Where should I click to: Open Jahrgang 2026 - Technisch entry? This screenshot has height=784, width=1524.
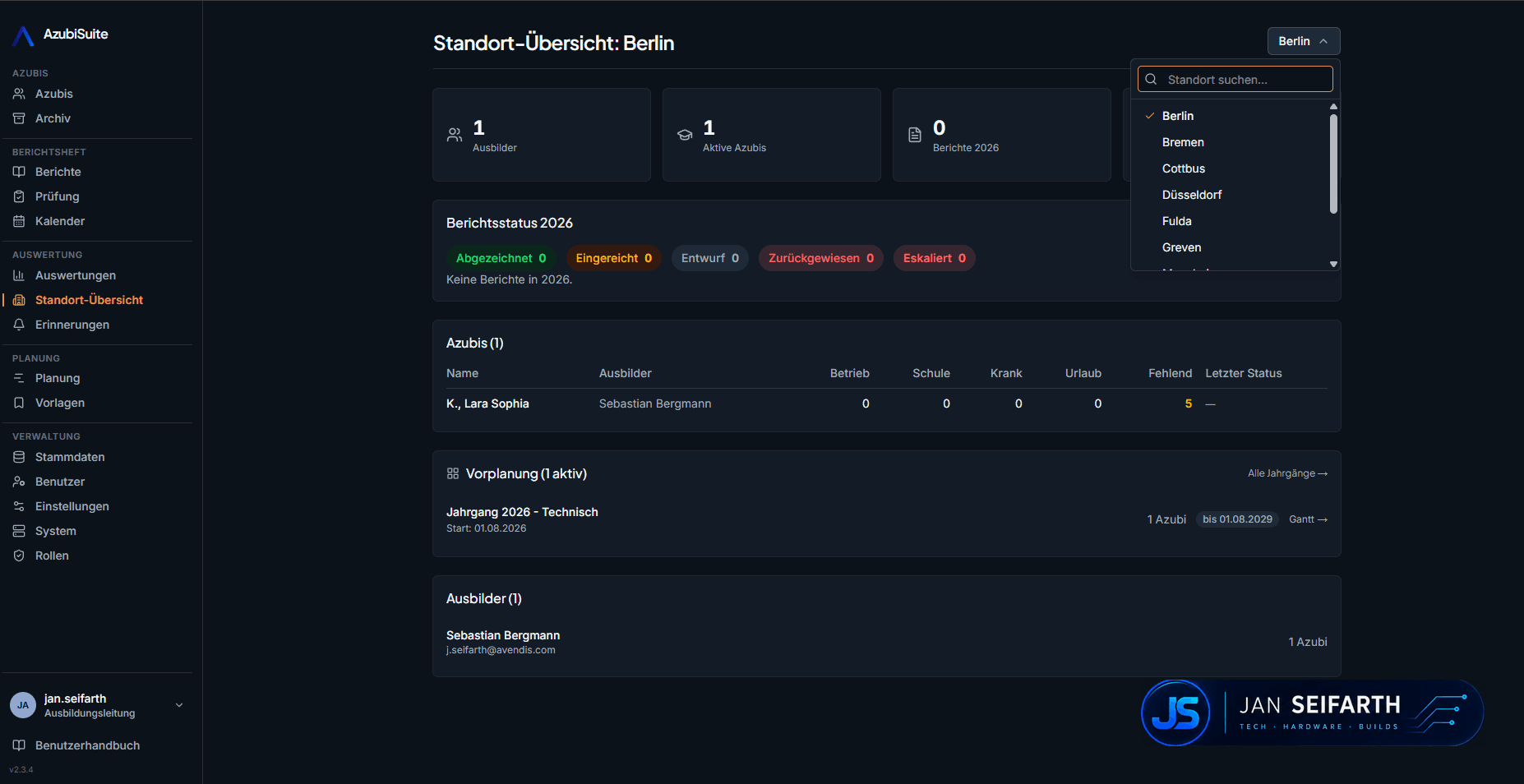click(x=886, y=519)
